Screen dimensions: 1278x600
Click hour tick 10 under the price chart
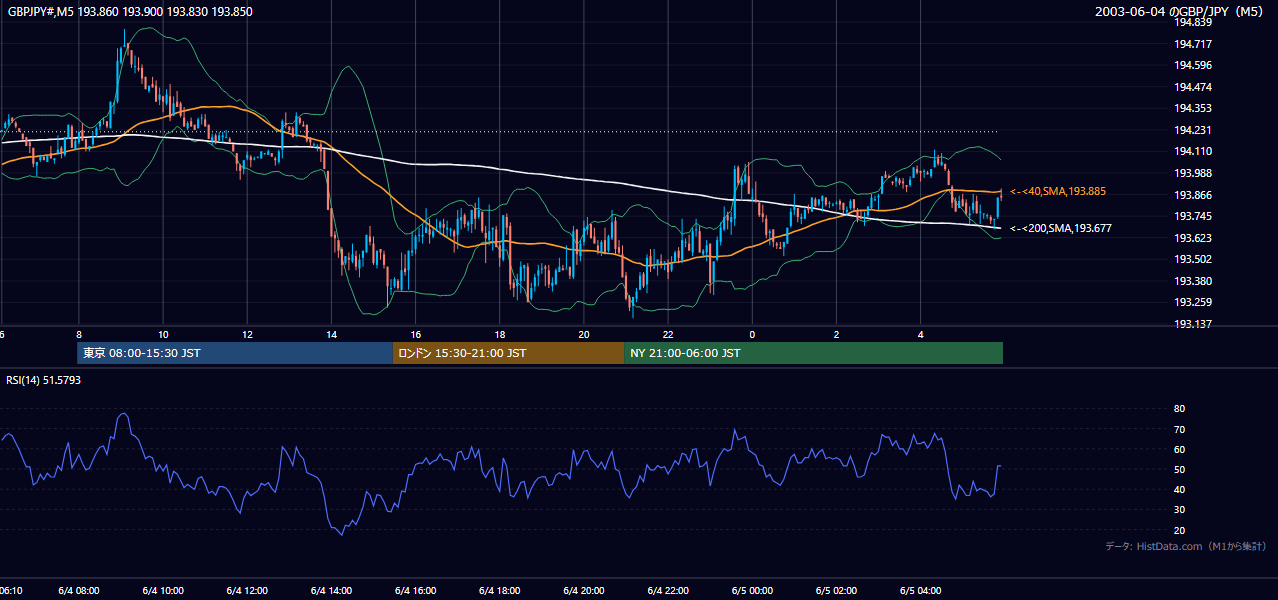point(163,335)
